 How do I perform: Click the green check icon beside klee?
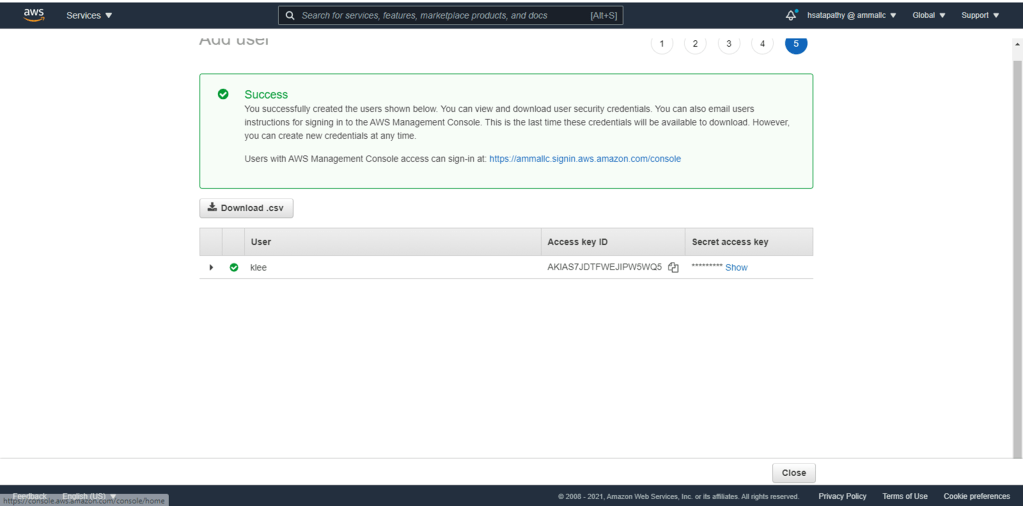[234, 268]
